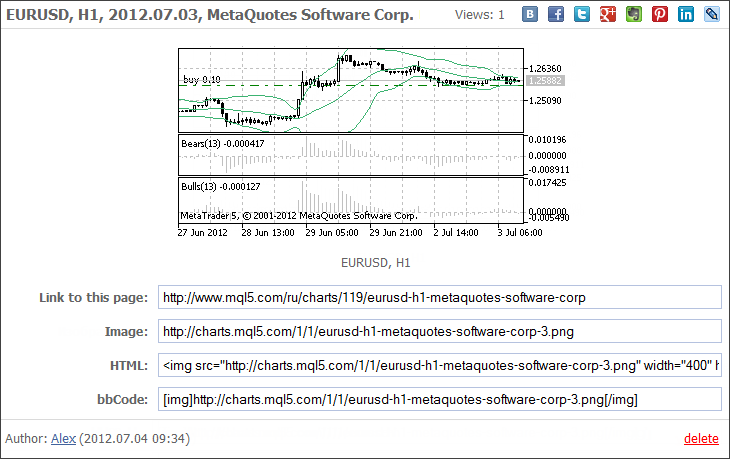Screen dimensions: 730x459
Task: Click the 2 Jul 14:00 time label
Action: click(x=456, y=232)
